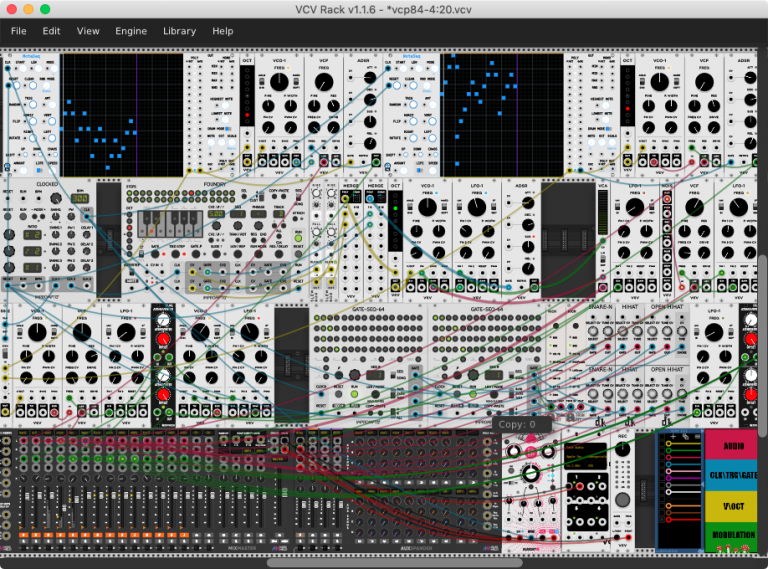Click the yellow V\OCT label block
Screen dimensions: 768x569
pyautogui.click(x=733, y=506)
